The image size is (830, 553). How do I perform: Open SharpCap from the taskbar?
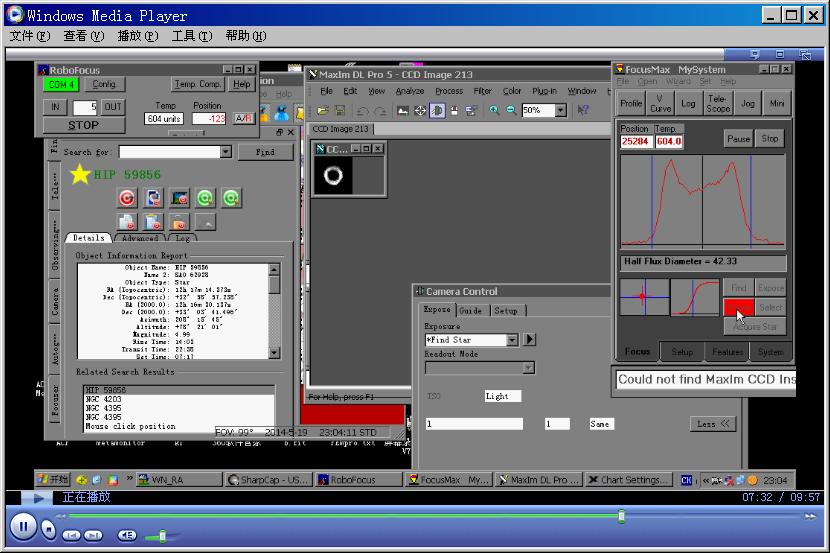[x=267, y=480]
